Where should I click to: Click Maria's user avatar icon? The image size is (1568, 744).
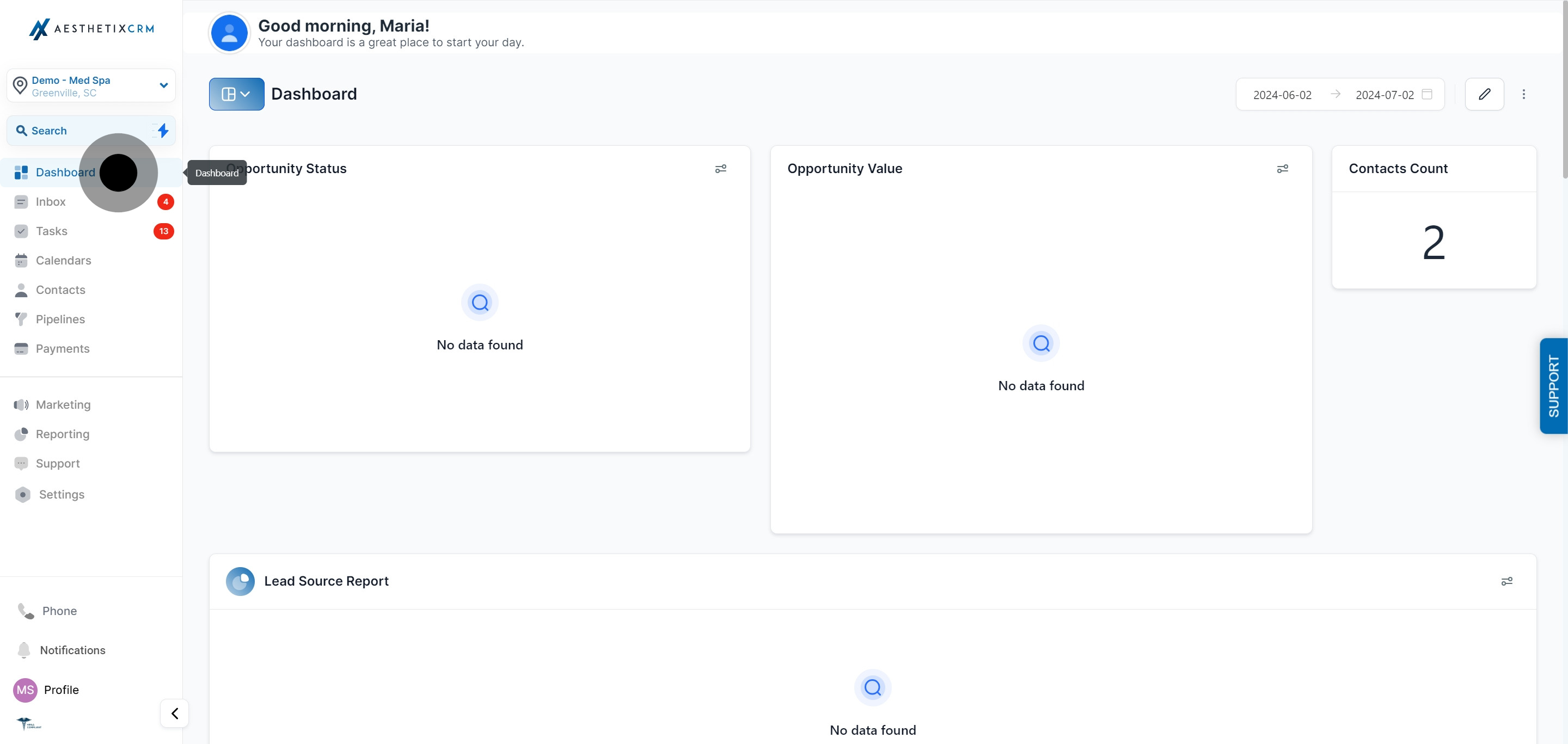pyautogui.click(x=229, y=33)
